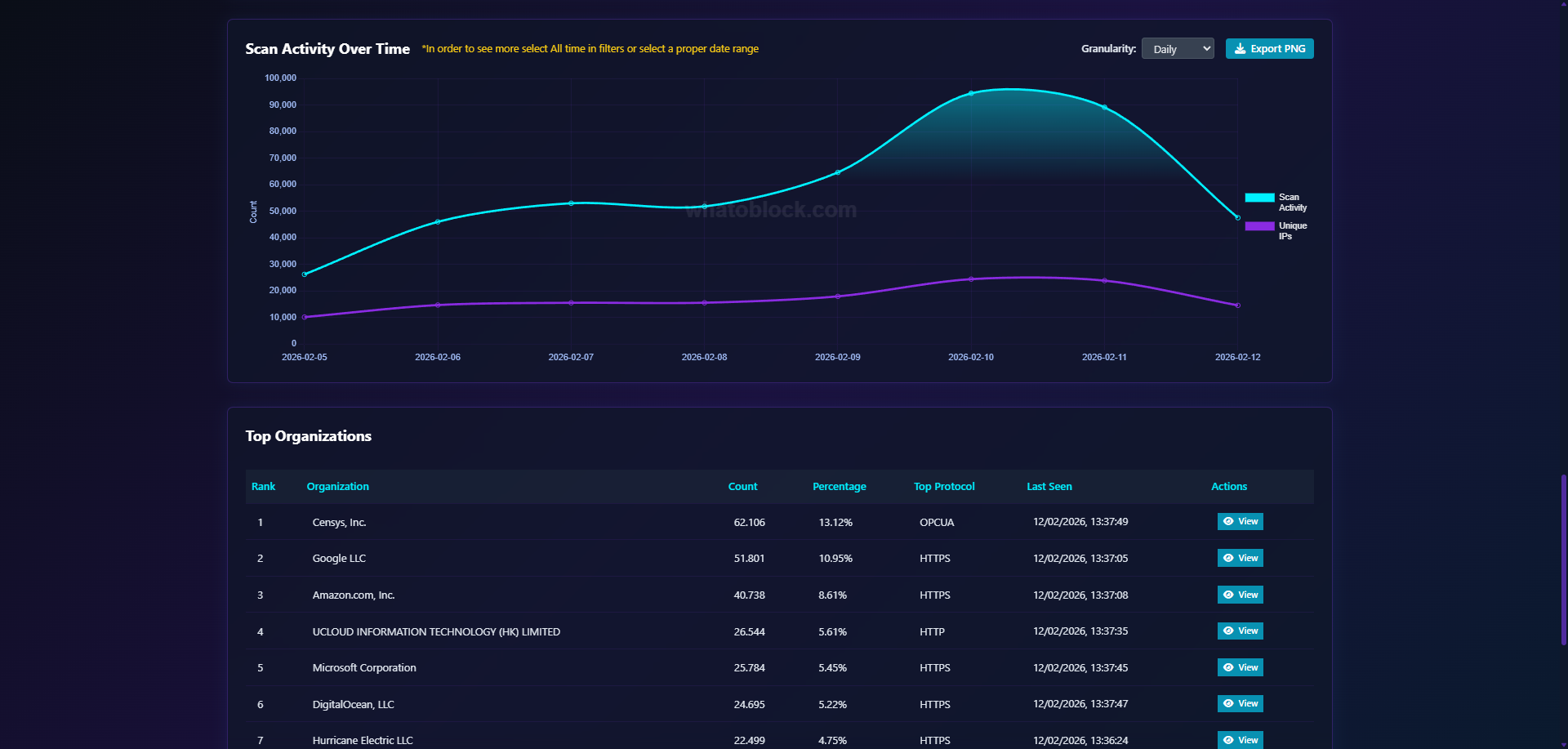1568x749 pixels.
Task: Click the Unique IPs legend label
Action: 1293,231
